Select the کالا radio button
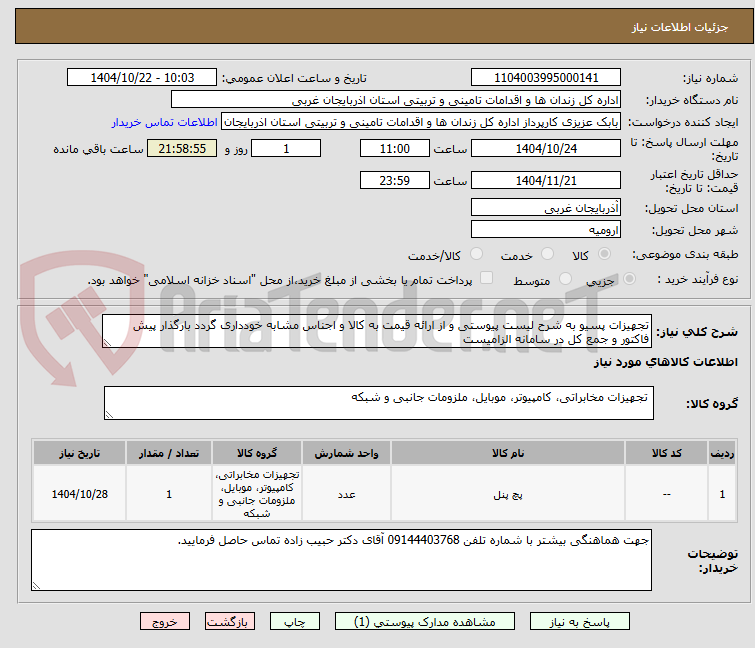Image resolution: width=755 pixels, height=648 pixels. [x=604, y=254]
